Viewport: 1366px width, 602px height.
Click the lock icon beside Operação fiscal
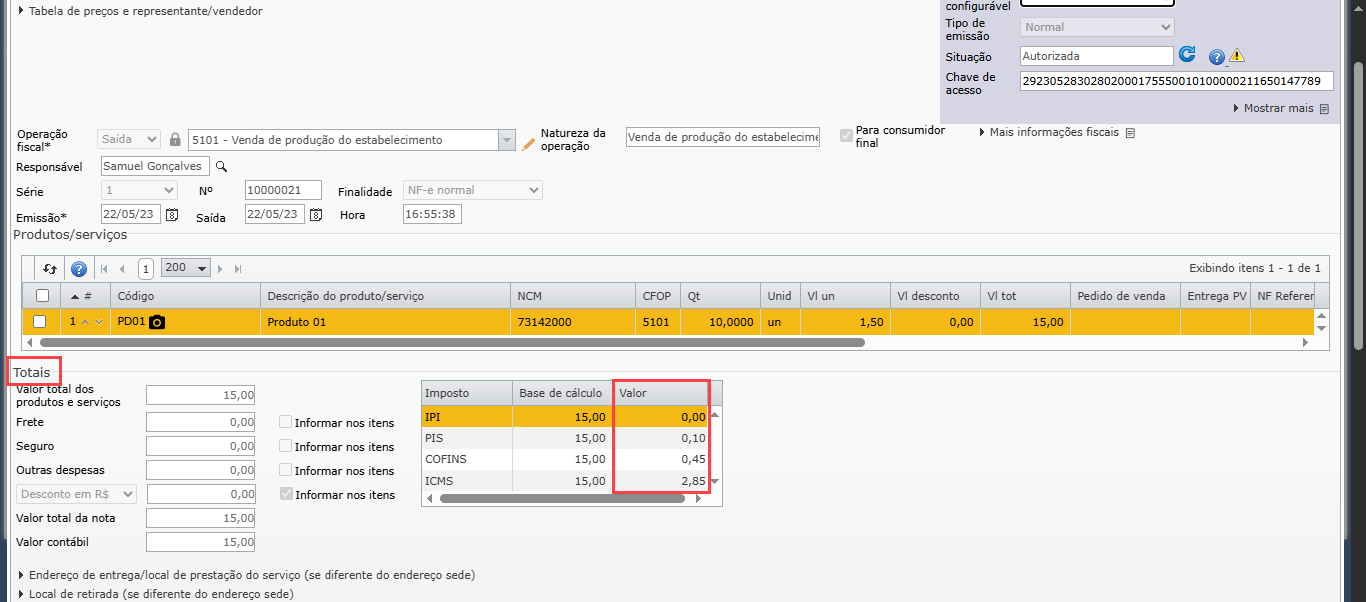point(175,139)
